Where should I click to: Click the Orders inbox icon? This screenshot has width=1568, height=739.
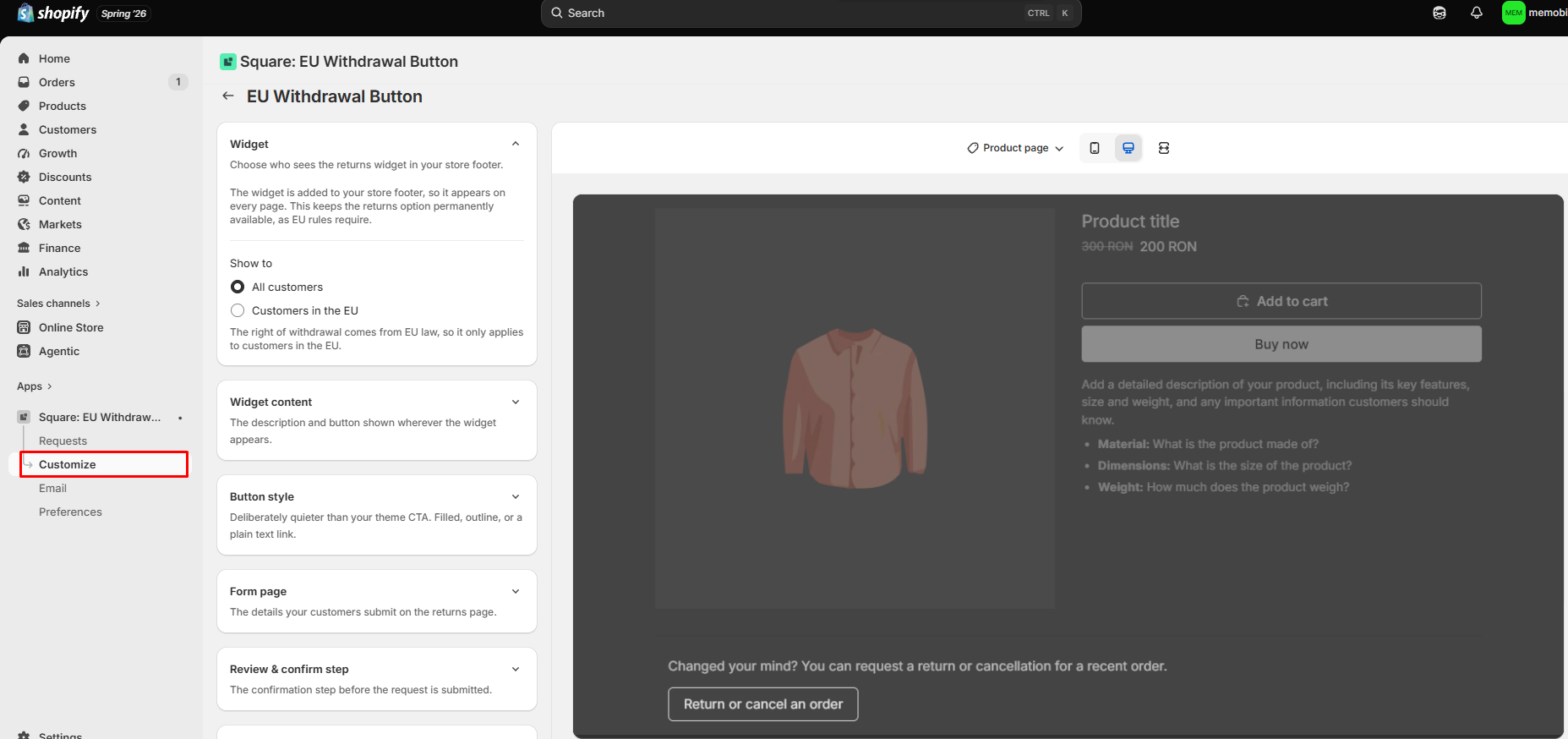click(24, 82)
